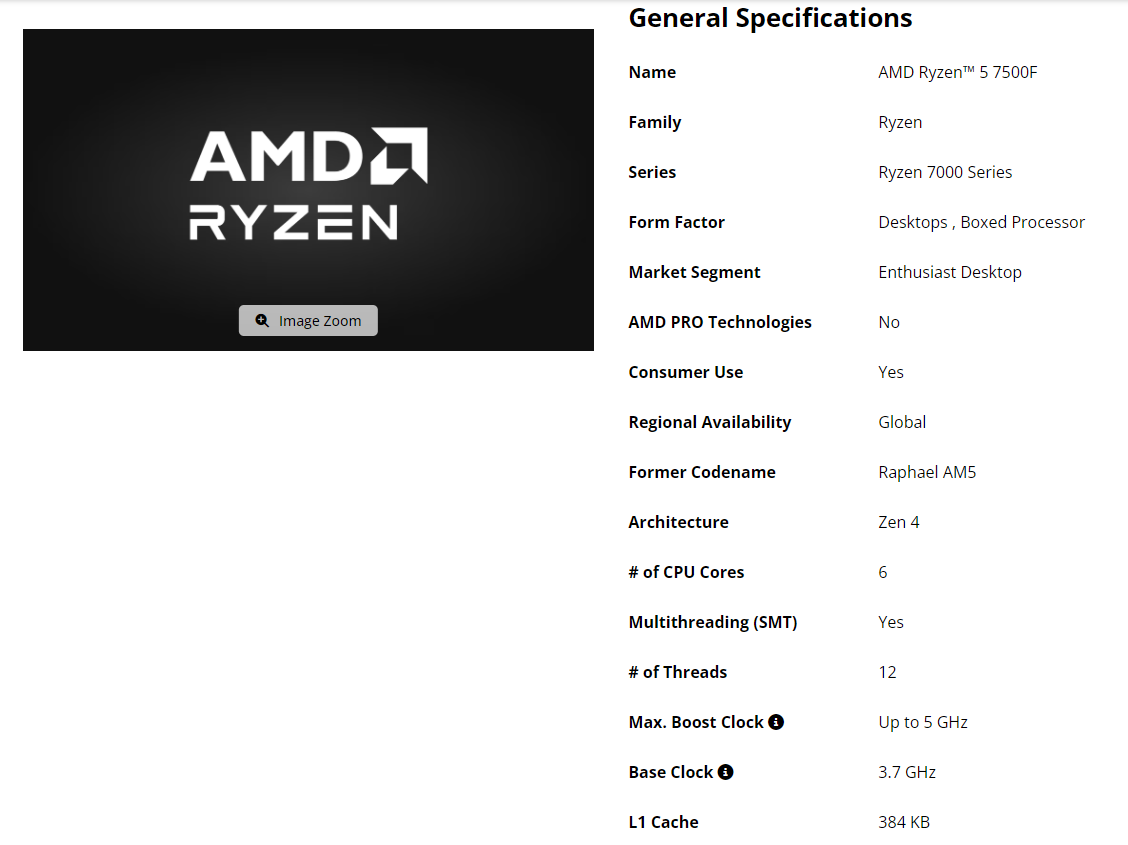The width and height of the screenshot is (1128, 845).
Task: Click the Enthusiast Desktop value
Action: pos(950,272)
